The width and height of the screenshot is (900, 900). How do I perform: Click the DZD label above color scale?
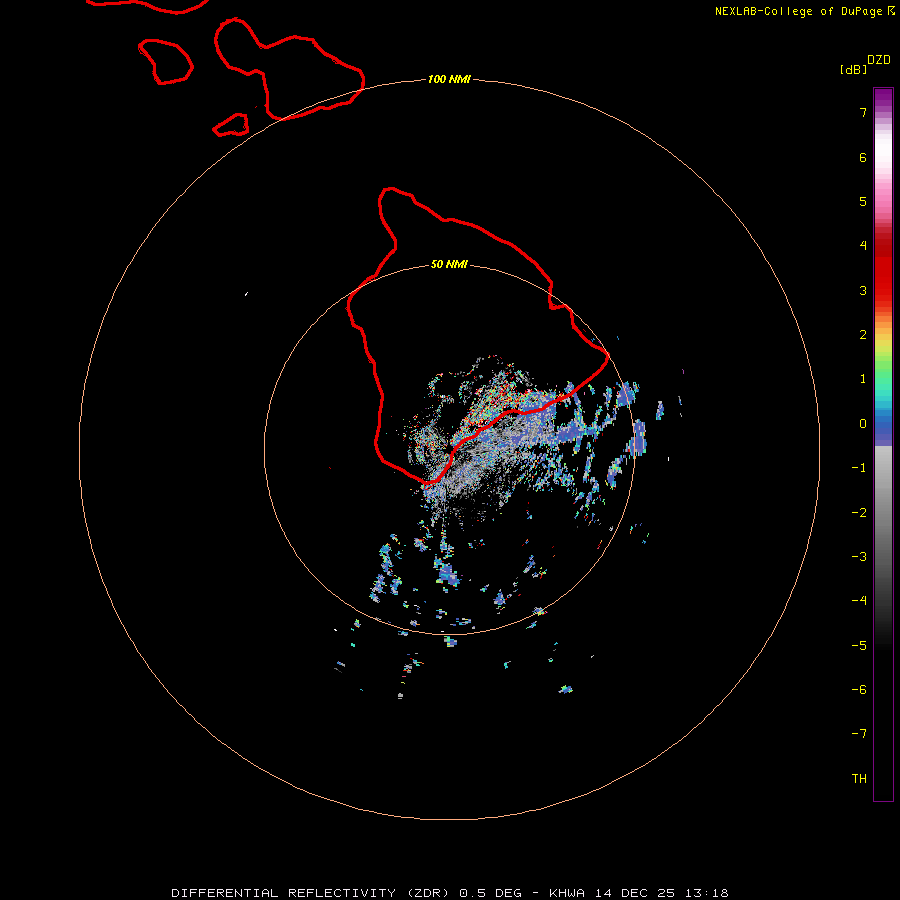click(x=879, y=60)
